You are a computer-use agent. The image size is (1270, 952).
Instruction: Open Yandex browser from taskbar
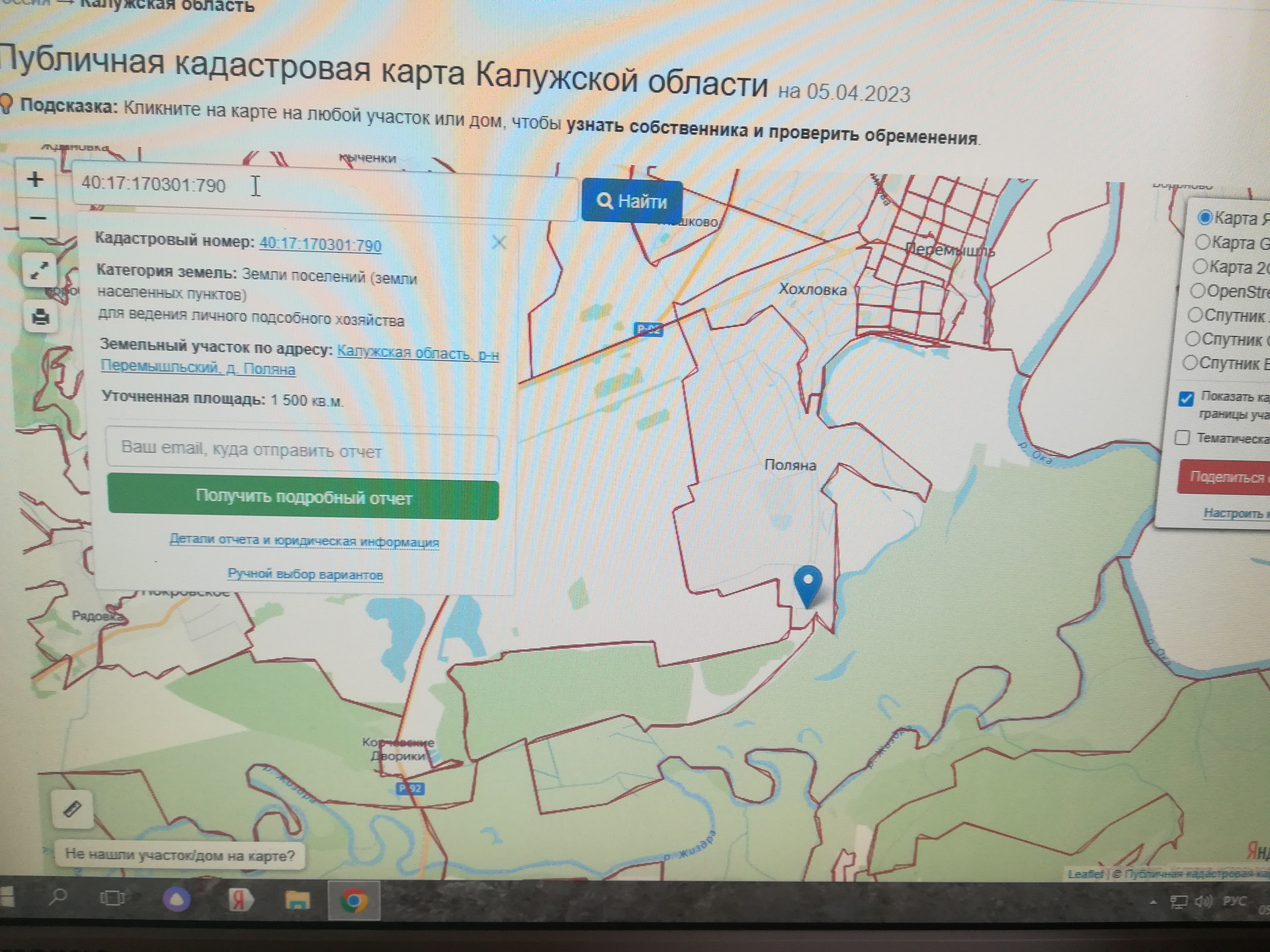(240, 900)
